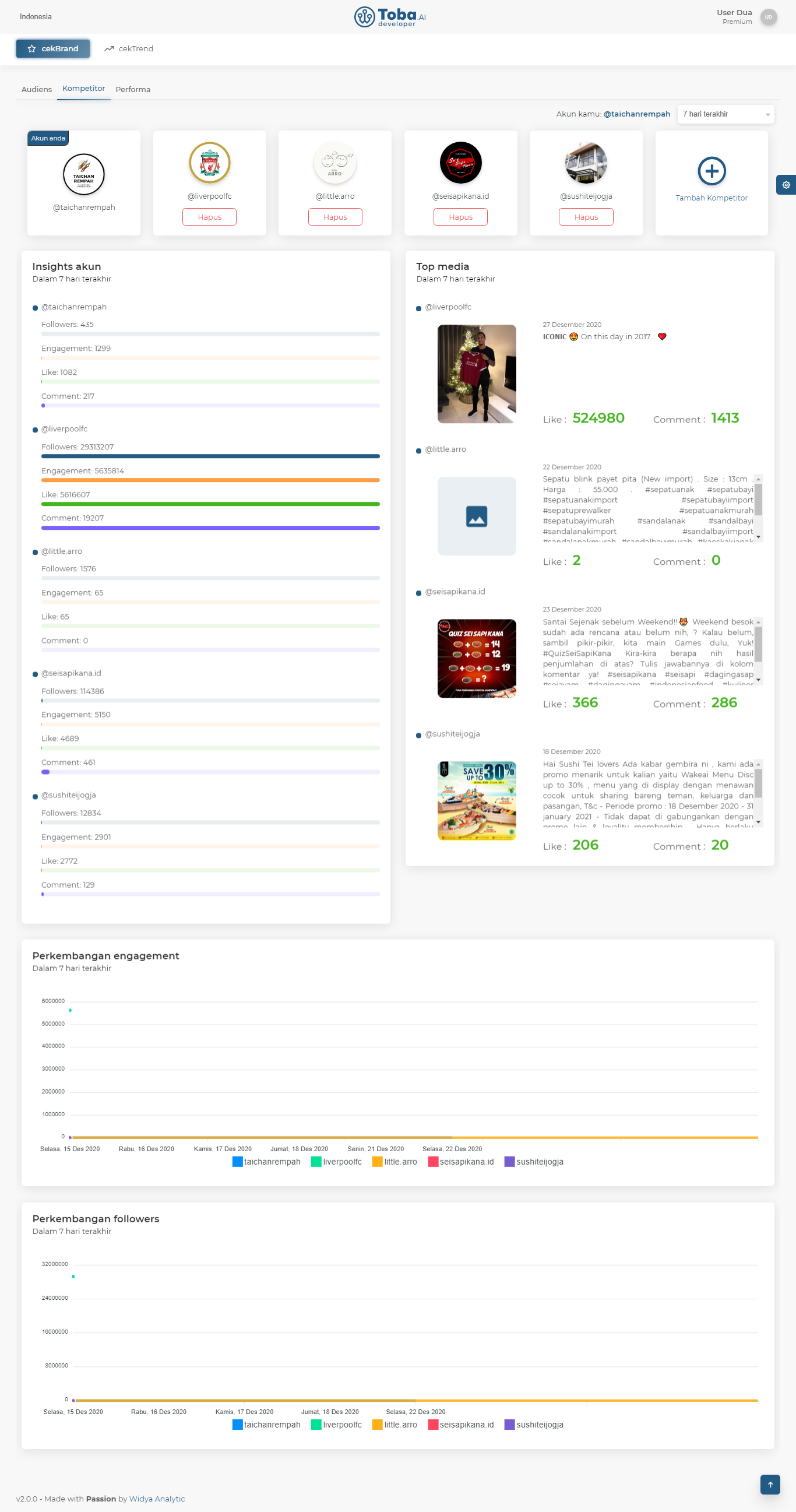Screen dimensions: 796x1512
Task: Click liverpoolfc Comment purple bar
Action: 210,528
